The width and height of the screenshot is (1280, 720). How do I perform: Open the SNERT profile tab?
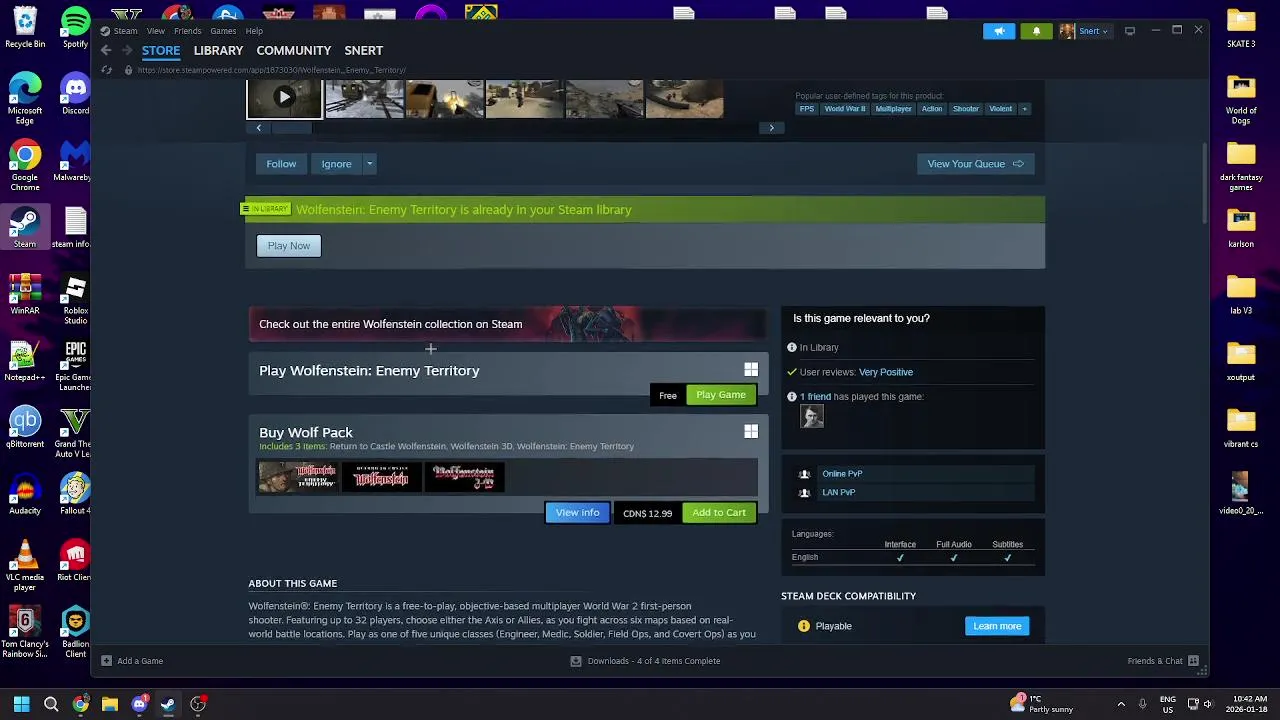[x=363, y=50]
